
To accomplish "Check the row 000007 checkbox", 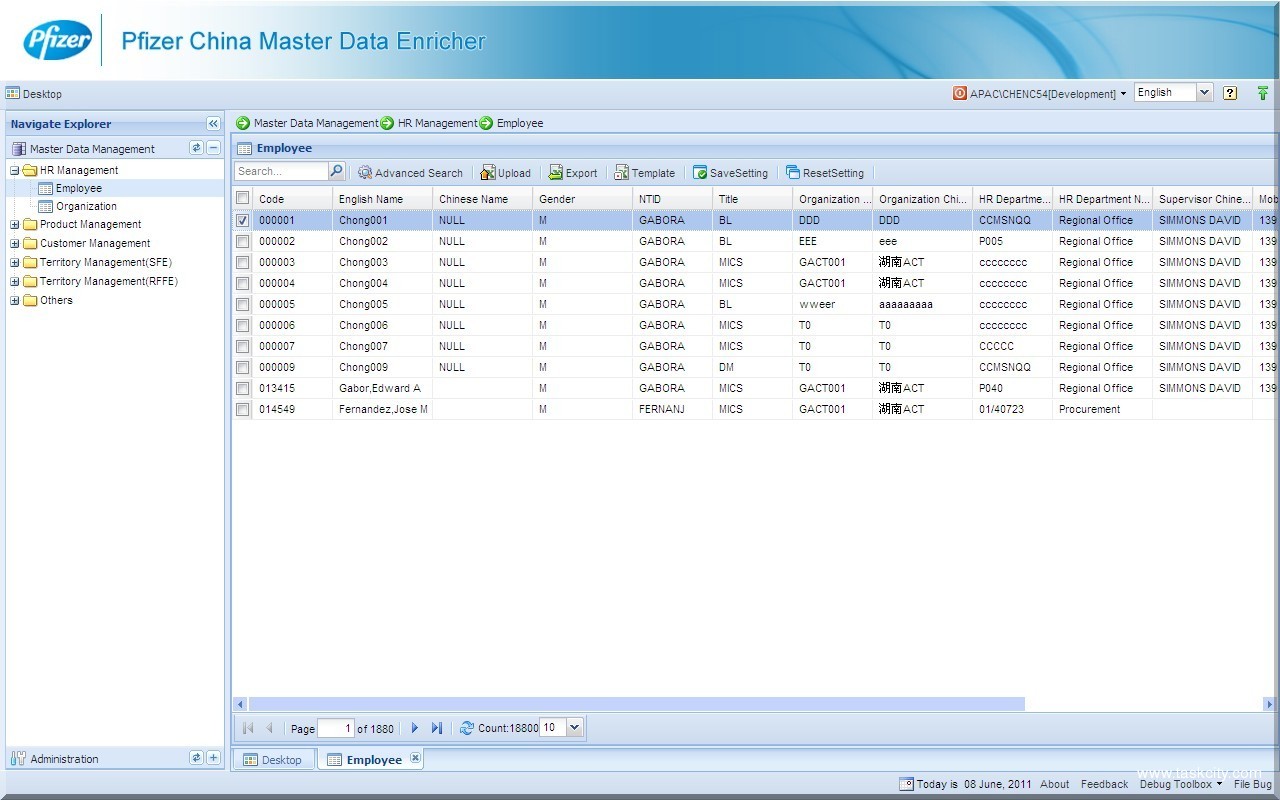I will tap(242, 346).
